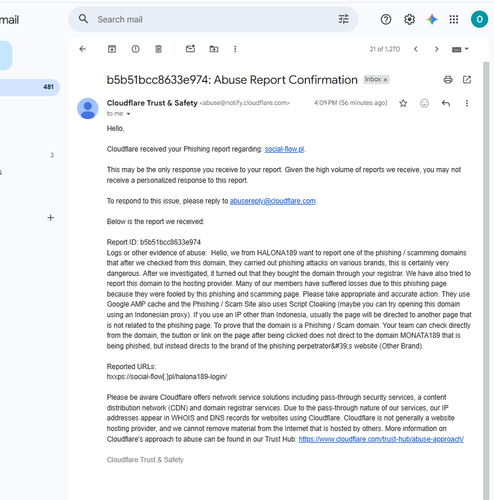Image resolution: width=494 pixels, height=500 pixels.
Task: Open message More options menu
Action: (467, 103)
